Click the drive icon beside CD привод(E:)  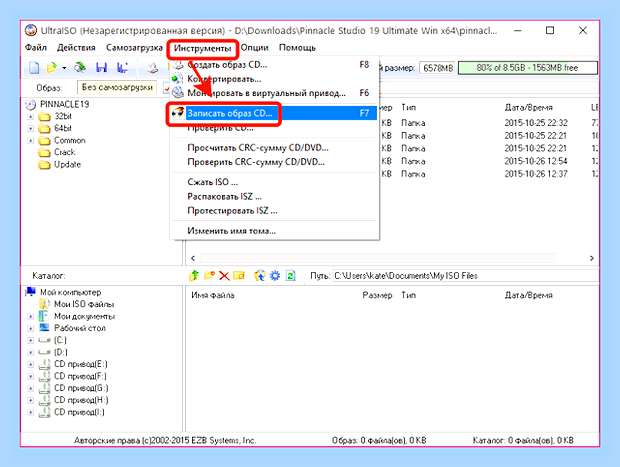(x=44, y=364)
